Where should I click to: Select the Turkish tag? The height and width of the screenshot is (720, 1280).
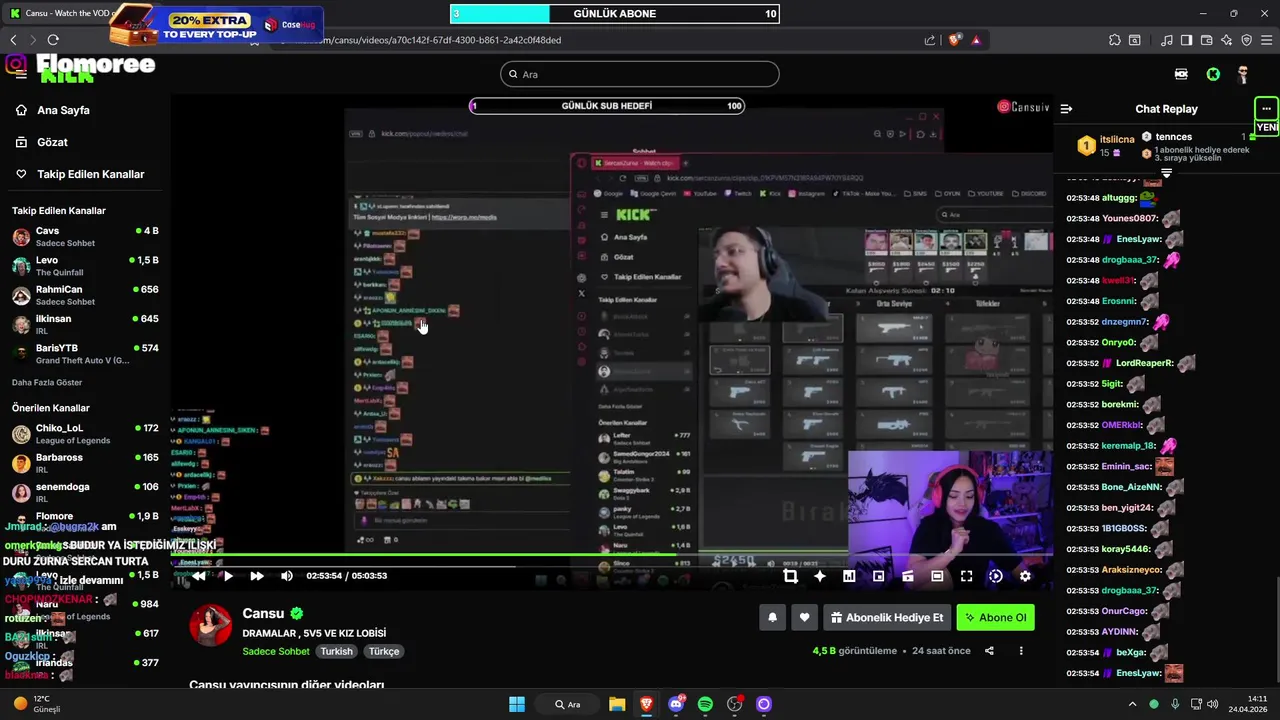pyautogui.click(x=336, y=651)
